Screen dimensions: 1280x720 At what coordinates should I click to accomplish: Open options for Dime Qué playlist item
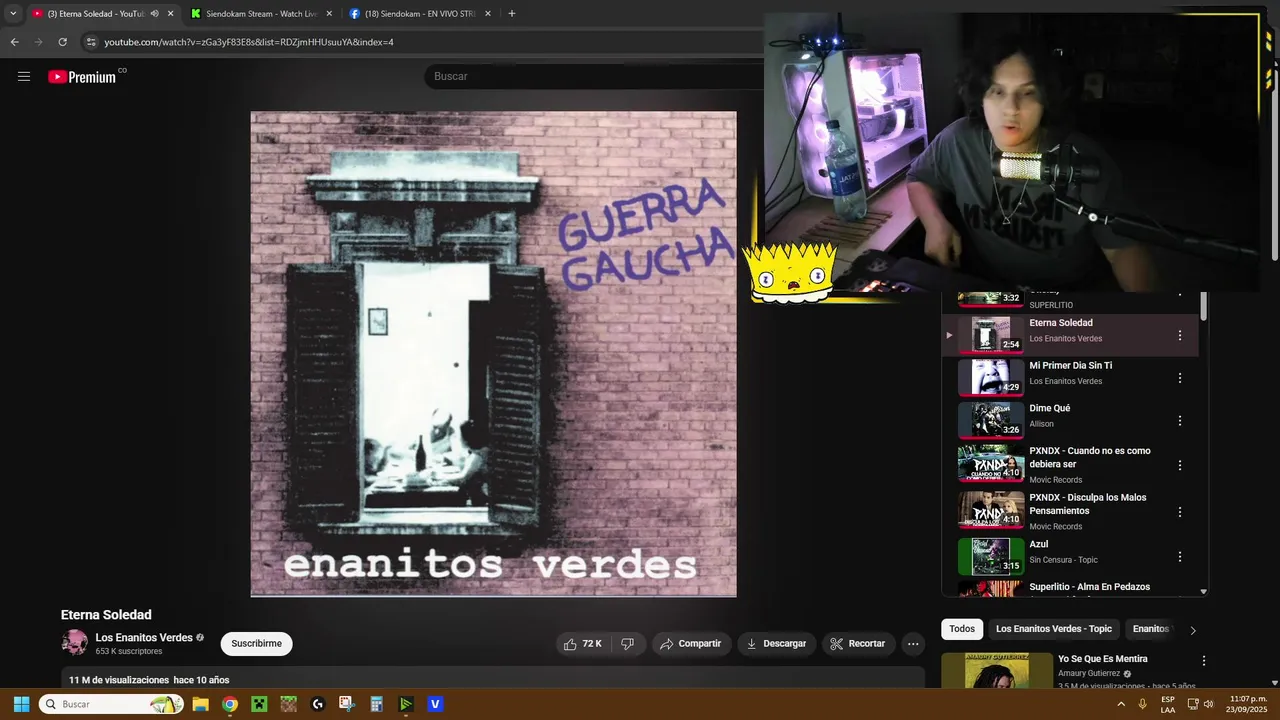[x=1180, y=421]
